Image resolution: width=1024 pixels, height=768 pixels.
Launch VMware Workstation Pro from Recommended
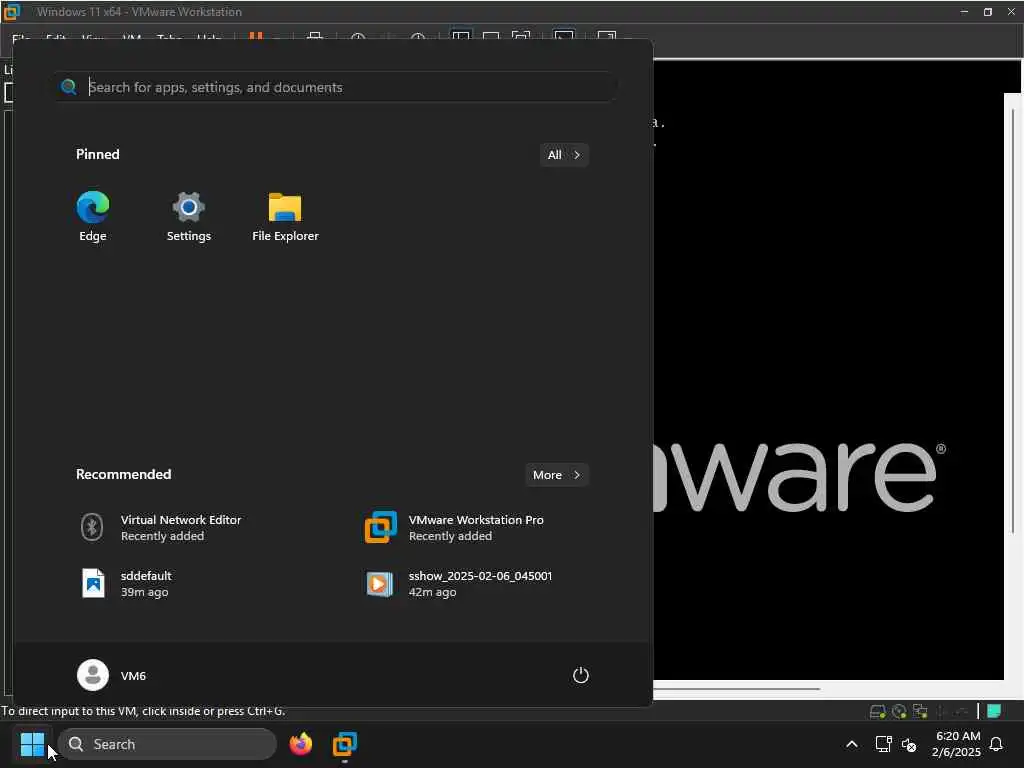click(455, 528)
